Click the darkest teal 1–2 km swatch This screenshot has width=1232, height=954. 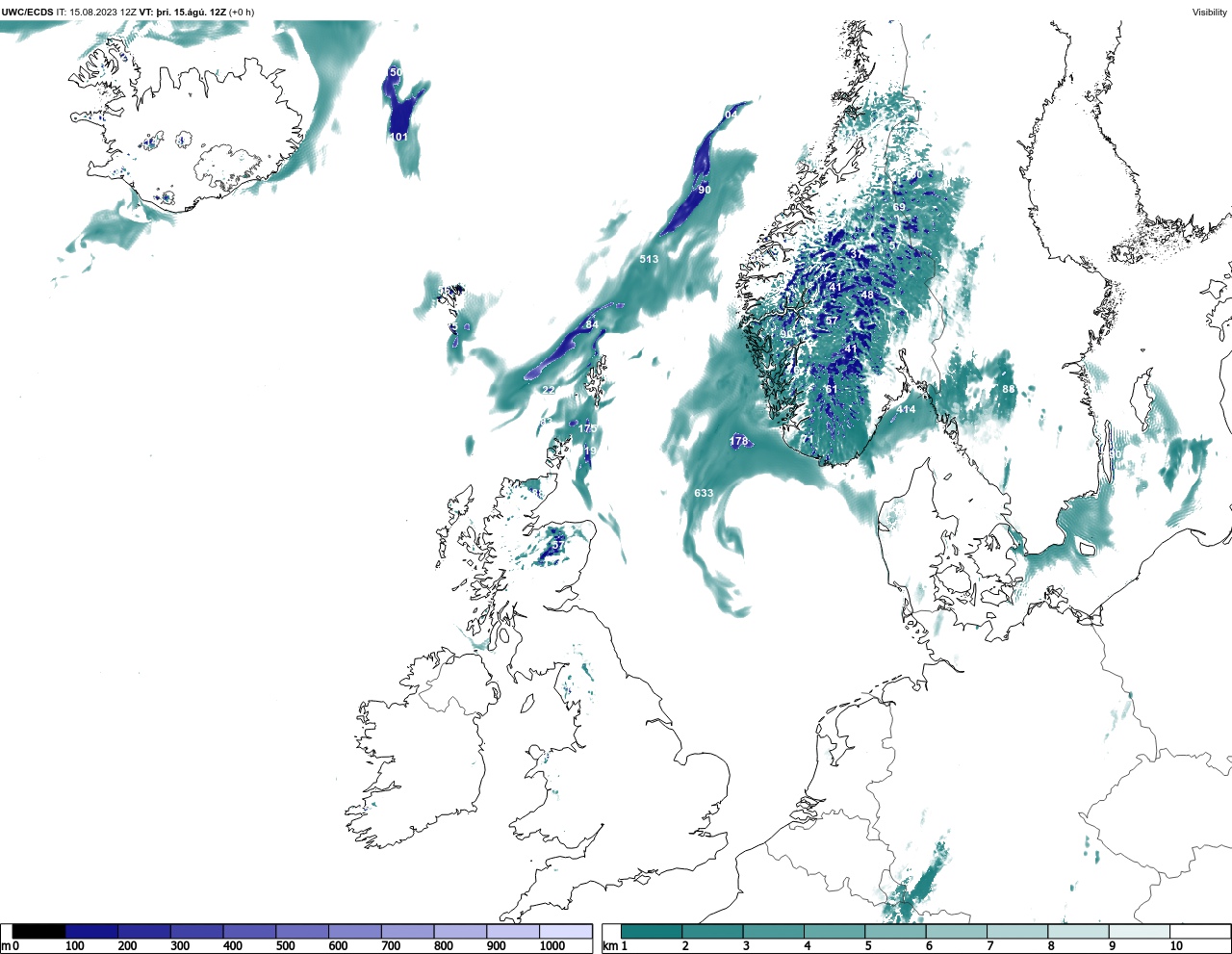[x=652, y=932]
